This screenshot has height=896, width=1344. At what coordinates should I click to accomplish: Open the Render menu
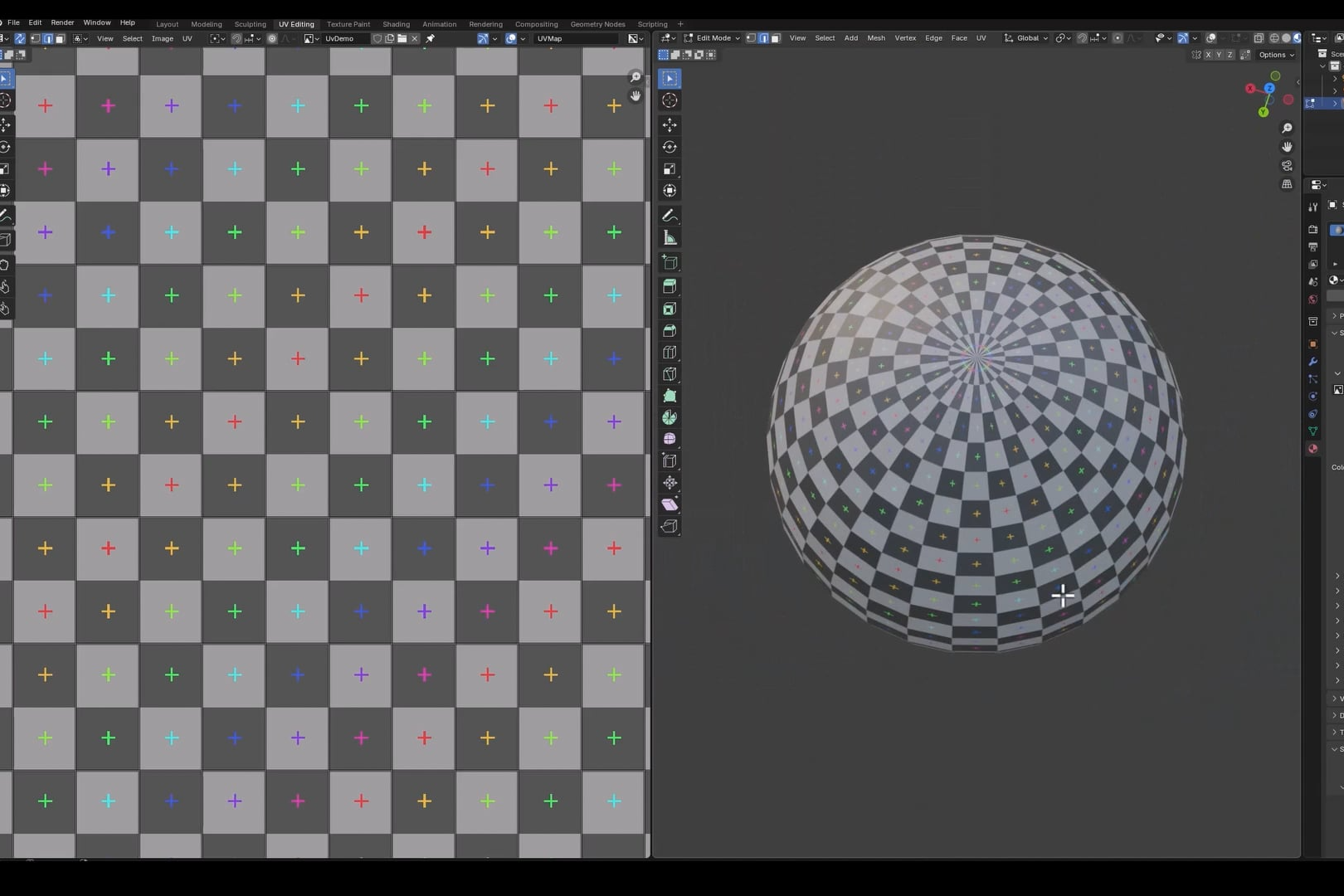click(x=62, y=22)
